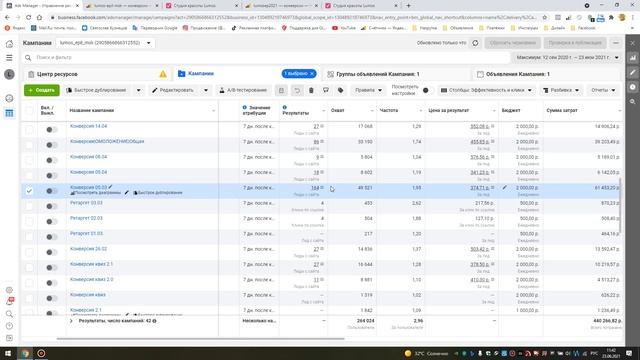Viewport: 640px width, 360px height.
Task: Open the Ads Manager home icon
Action: pyautogui.click(x=9, y=44)
